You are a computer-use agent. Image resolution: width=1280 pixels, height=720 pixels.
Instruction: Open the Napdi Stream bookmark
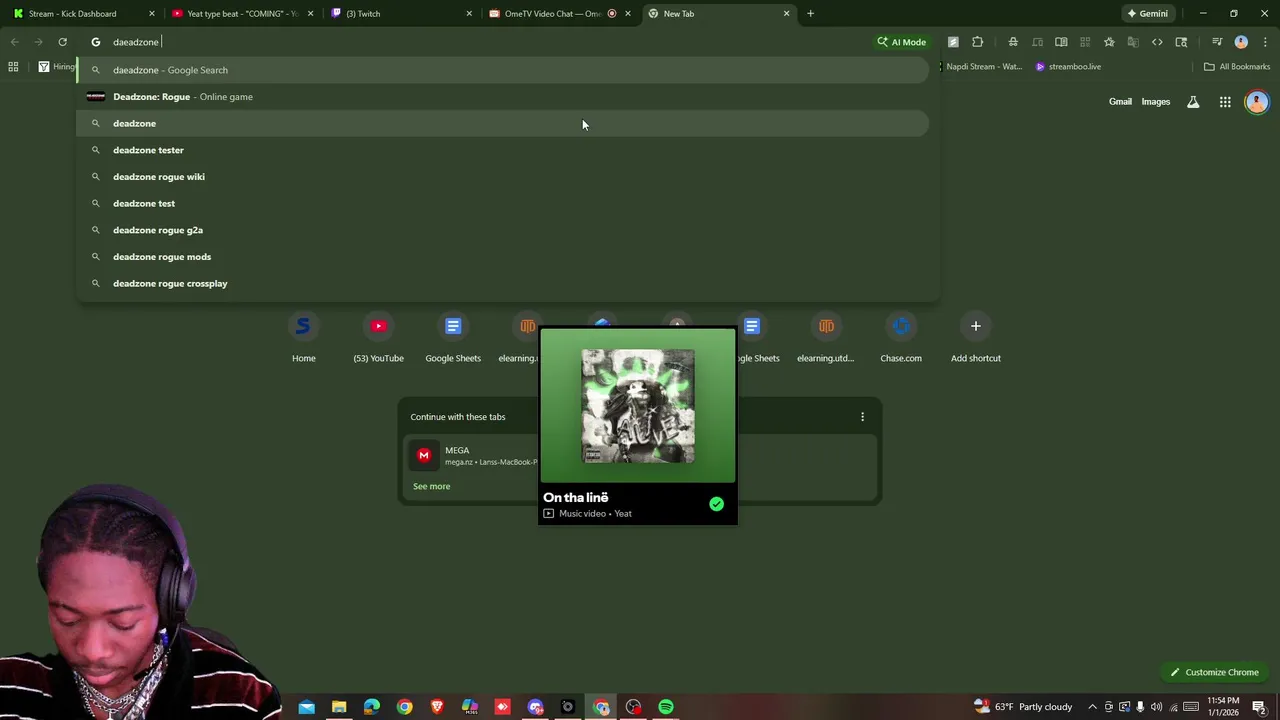[982, 67]
